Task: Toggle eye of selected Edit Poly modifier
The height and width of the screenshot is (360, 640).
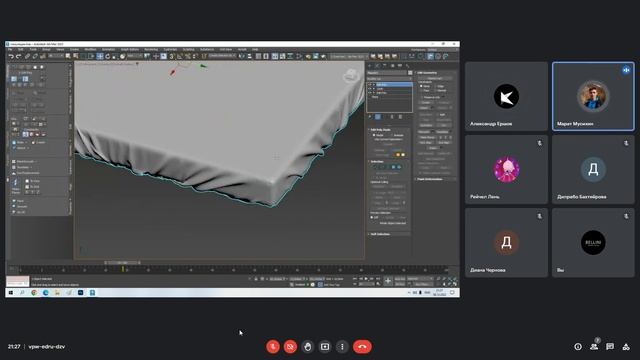Action: click(x=369, y=84)
